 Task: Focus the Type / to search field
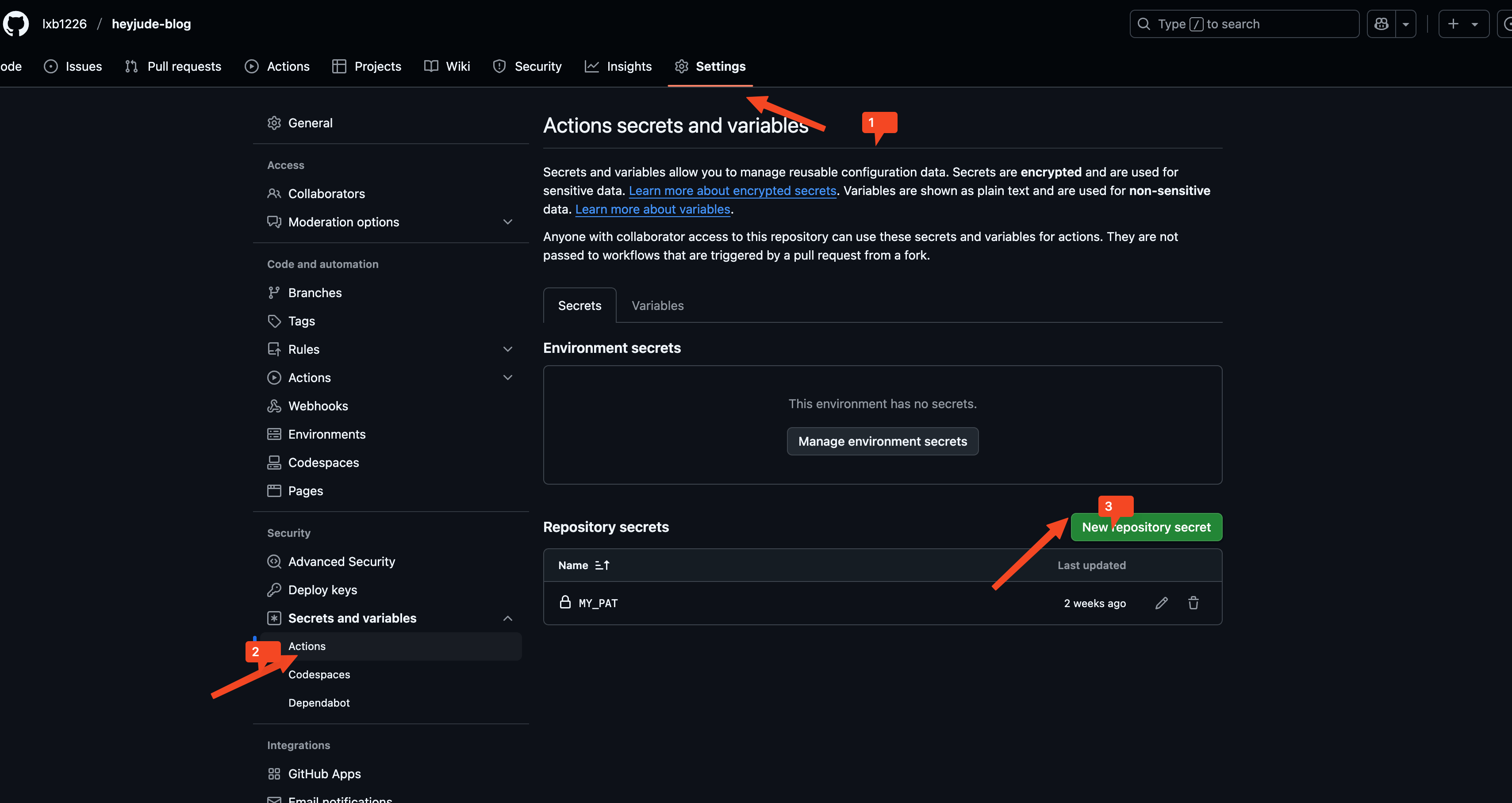point(1244,24)
